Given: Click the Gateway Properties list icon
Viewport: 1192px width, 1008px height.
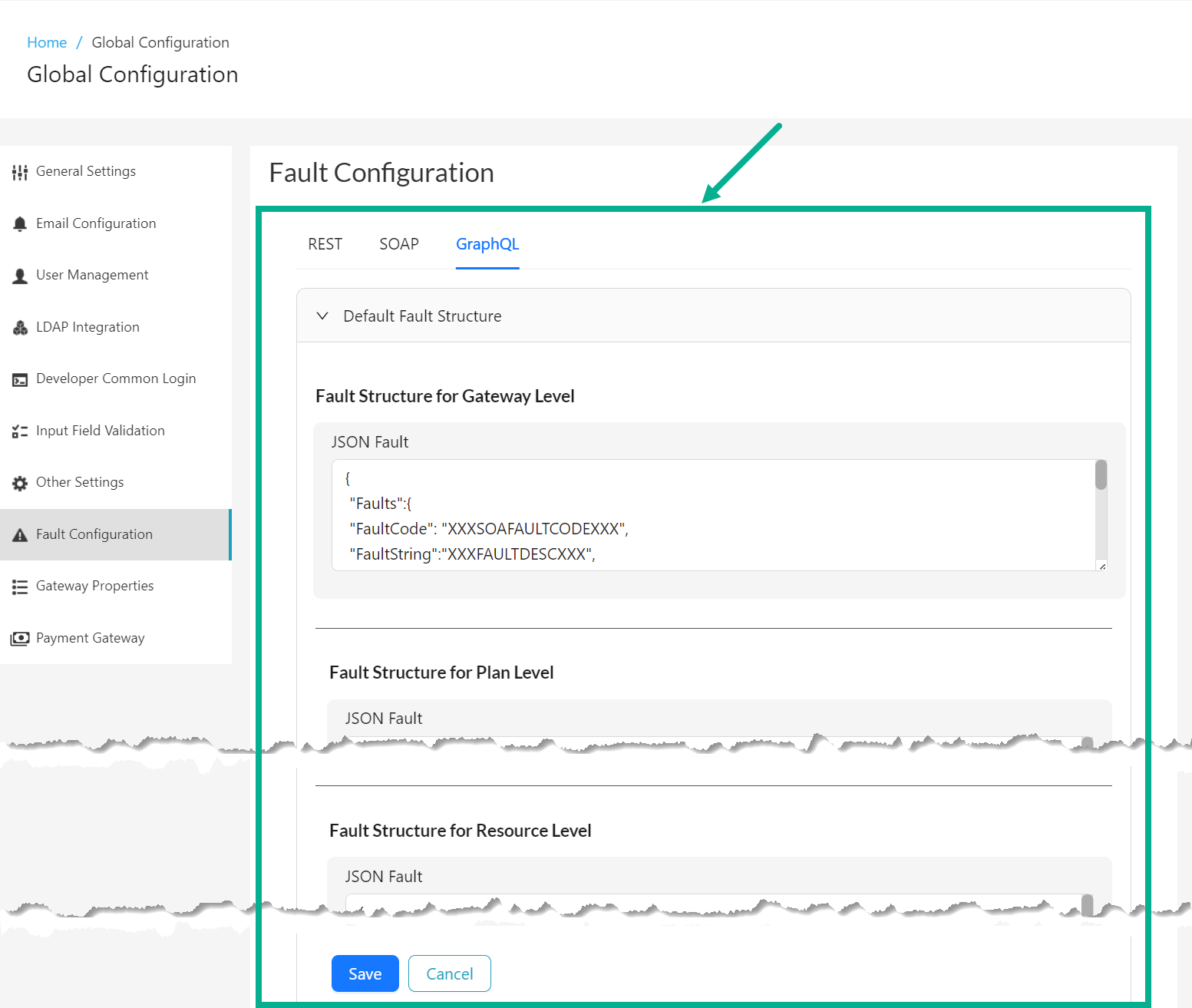Looking at the screenshot, I should (x=19, y=586).
